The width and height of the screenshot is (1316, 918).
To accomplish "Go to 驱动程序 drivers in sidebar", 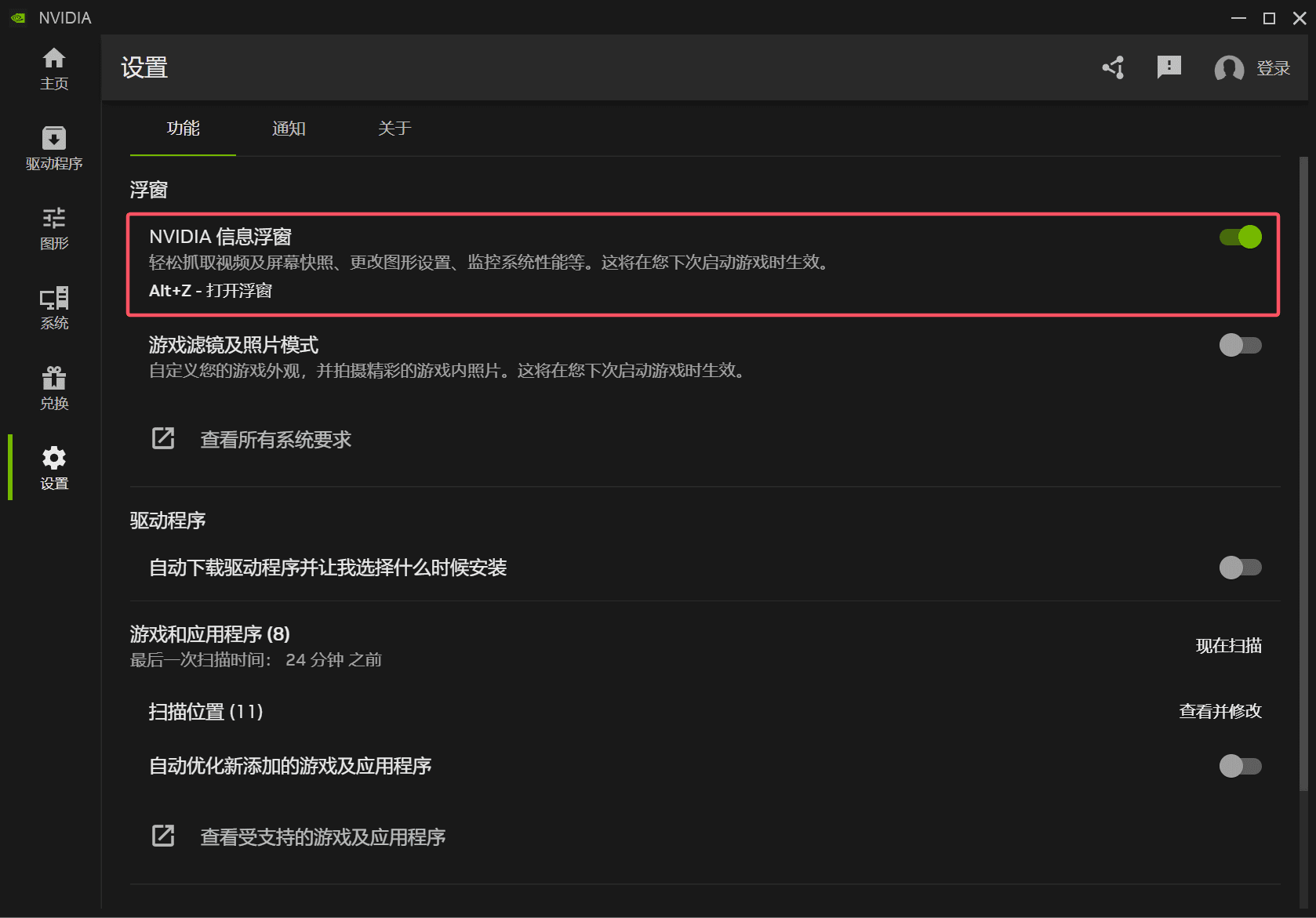I will (x=54, y=148).
